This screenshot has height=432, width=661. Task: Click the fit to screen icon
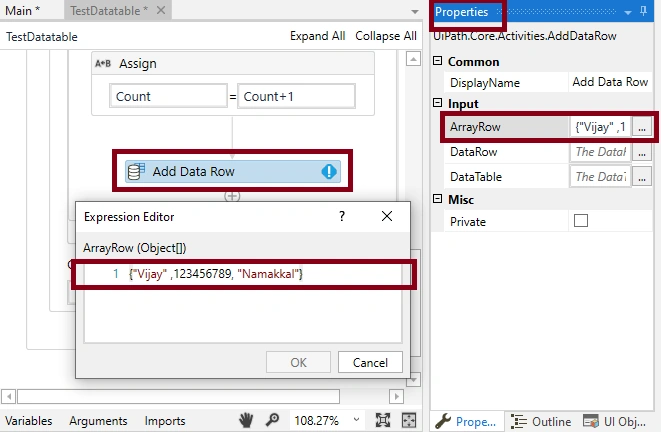pyautogui.click(x=383, y=420)
